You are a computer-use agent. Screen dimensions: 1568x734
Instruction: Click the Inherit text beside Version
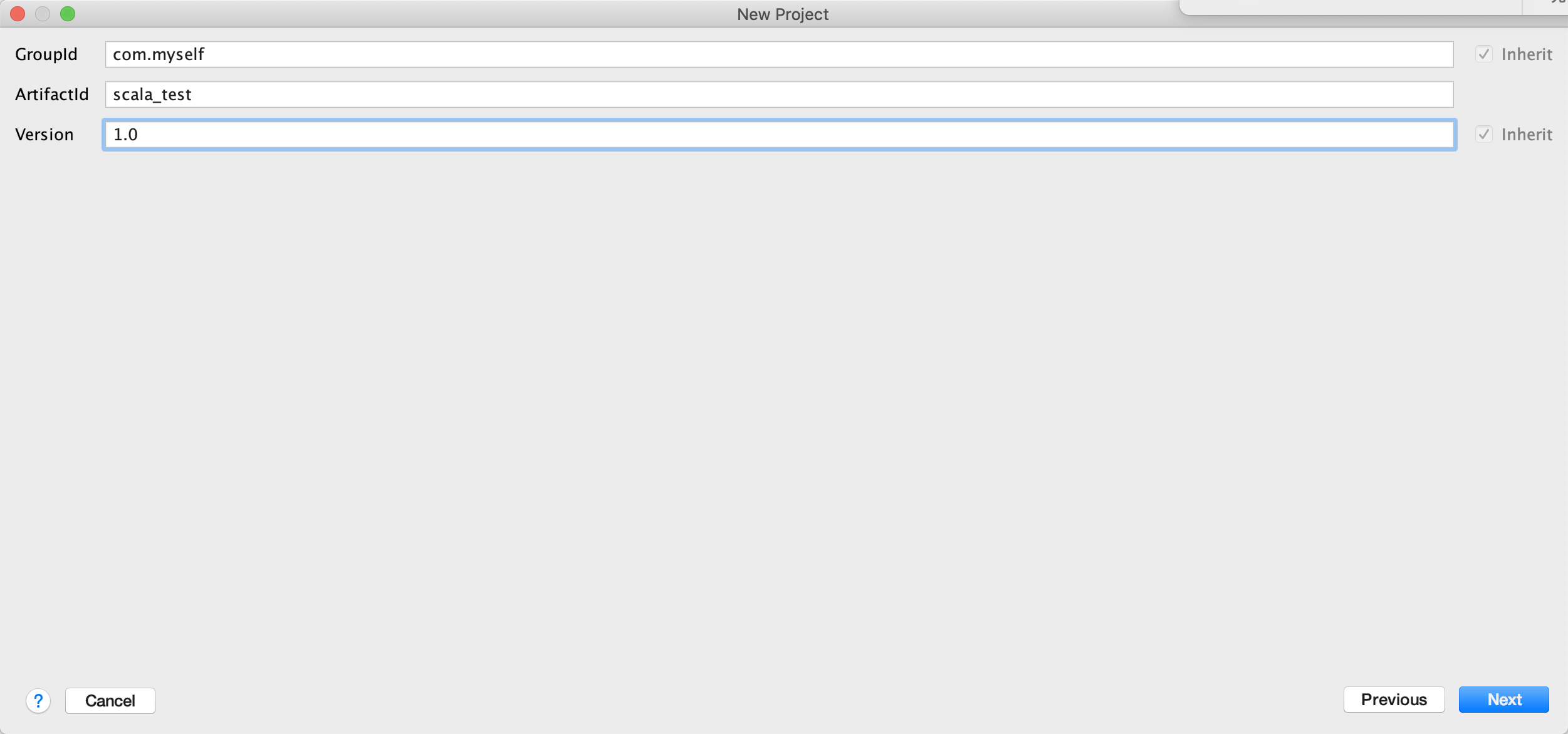(1527, 135)
